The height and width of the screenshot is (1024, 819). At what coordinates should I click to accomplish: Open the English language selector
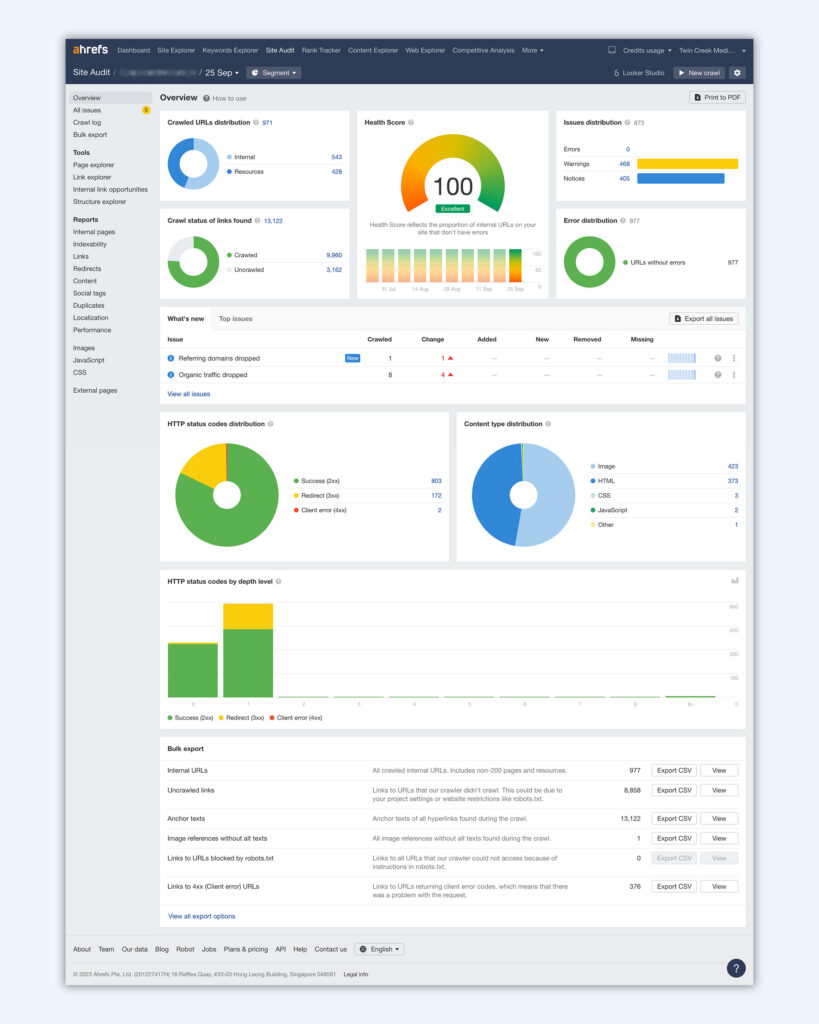380,949
